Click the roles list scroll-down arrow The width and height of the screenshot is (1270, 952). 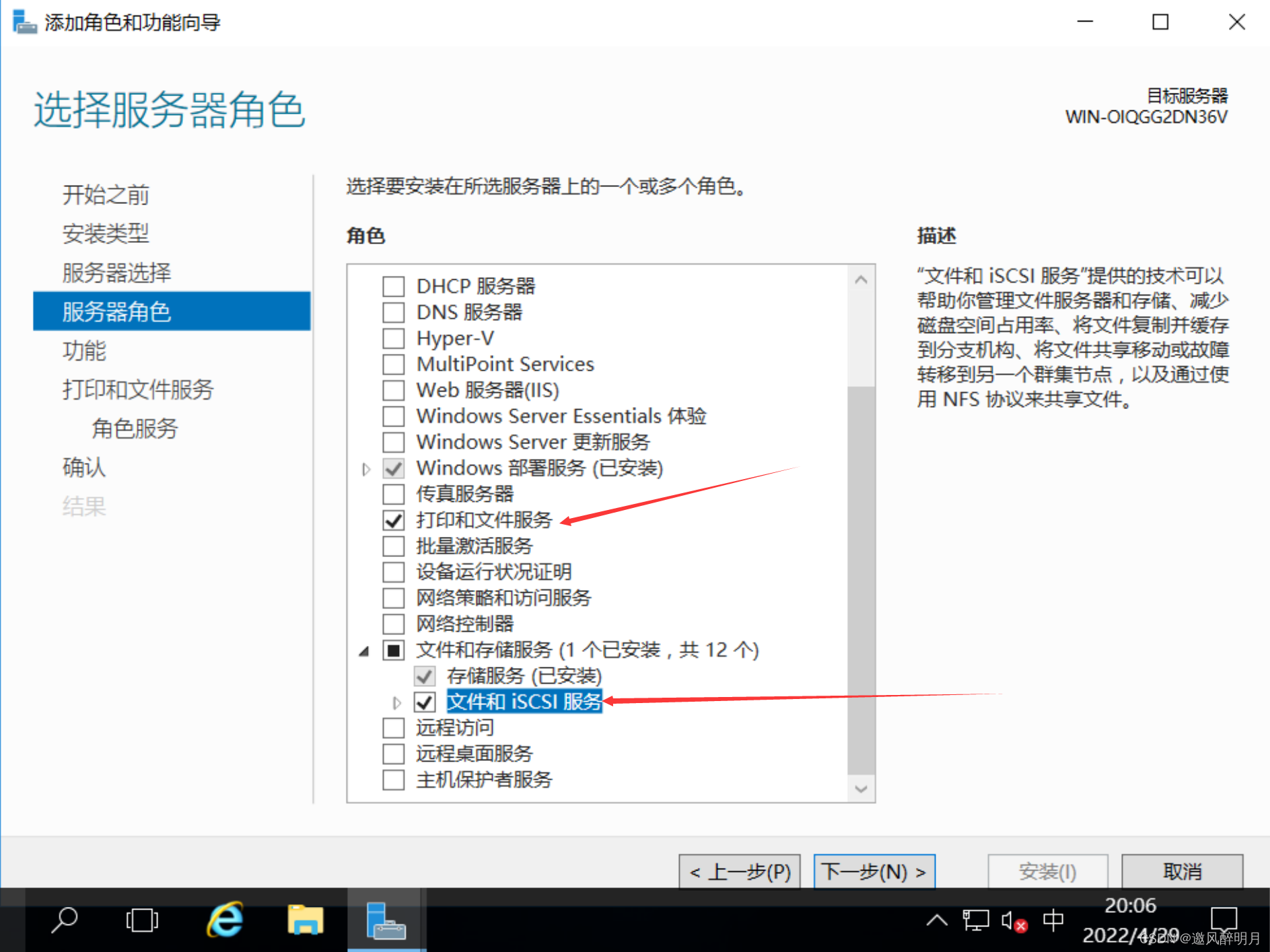pos(861,788)
